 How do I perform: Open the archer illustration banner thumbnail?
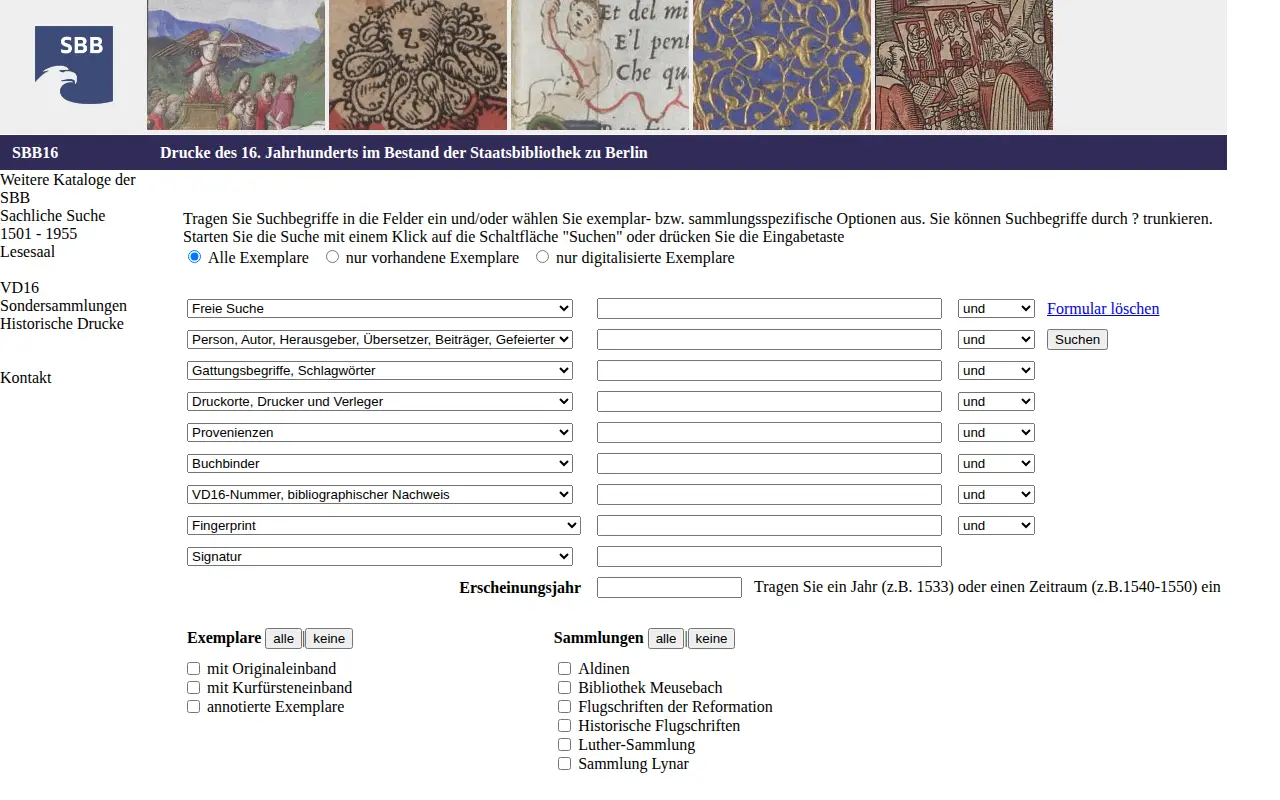point(236,65)
